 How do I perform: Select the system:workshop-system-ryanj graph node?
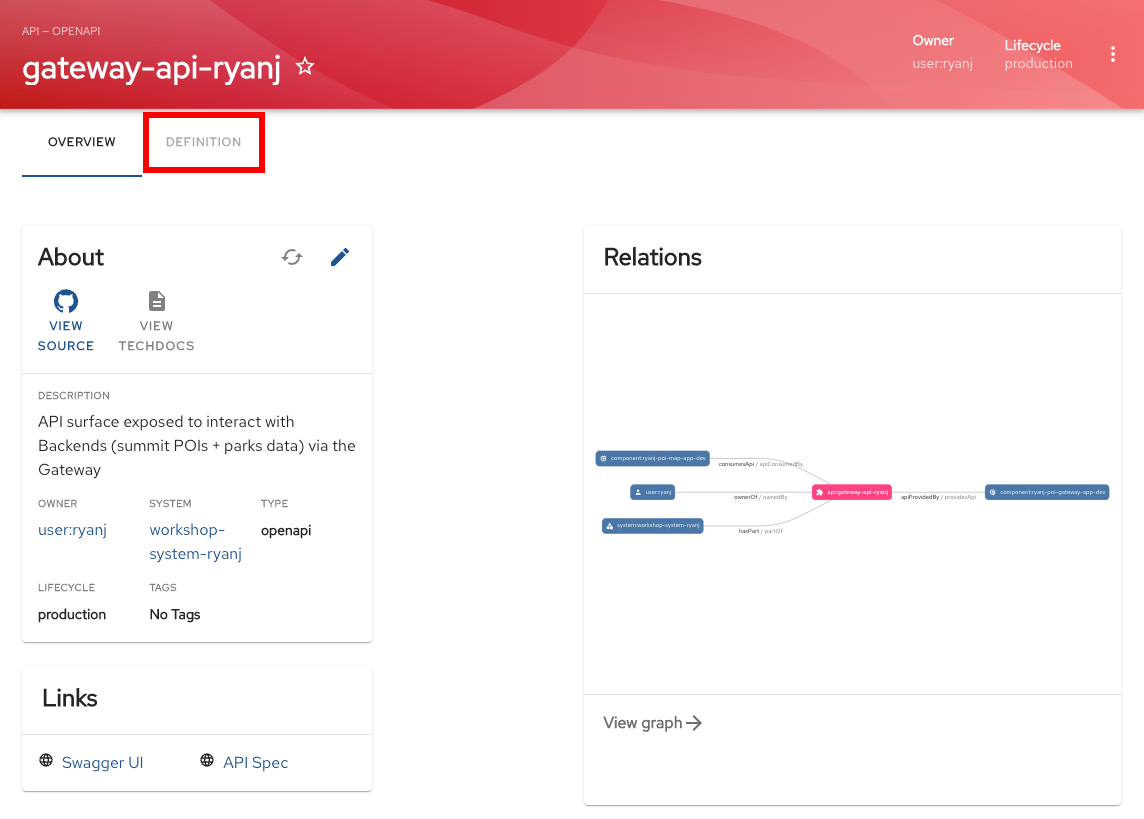coord(652,525)
